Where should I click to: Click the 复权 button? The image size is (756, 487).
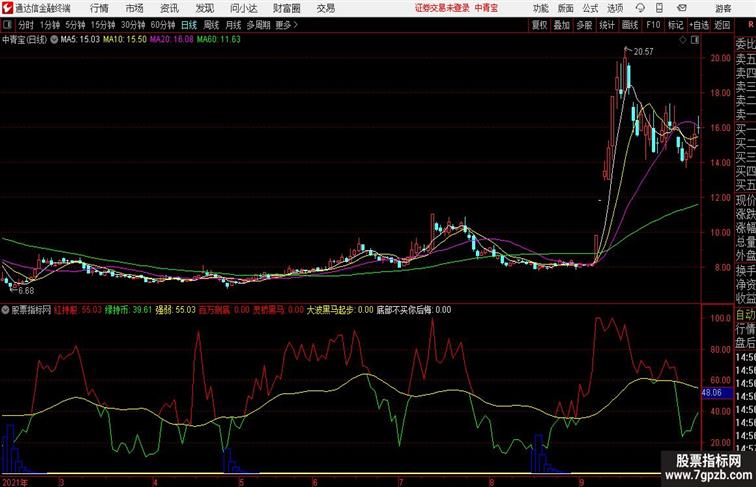point(539,25)
